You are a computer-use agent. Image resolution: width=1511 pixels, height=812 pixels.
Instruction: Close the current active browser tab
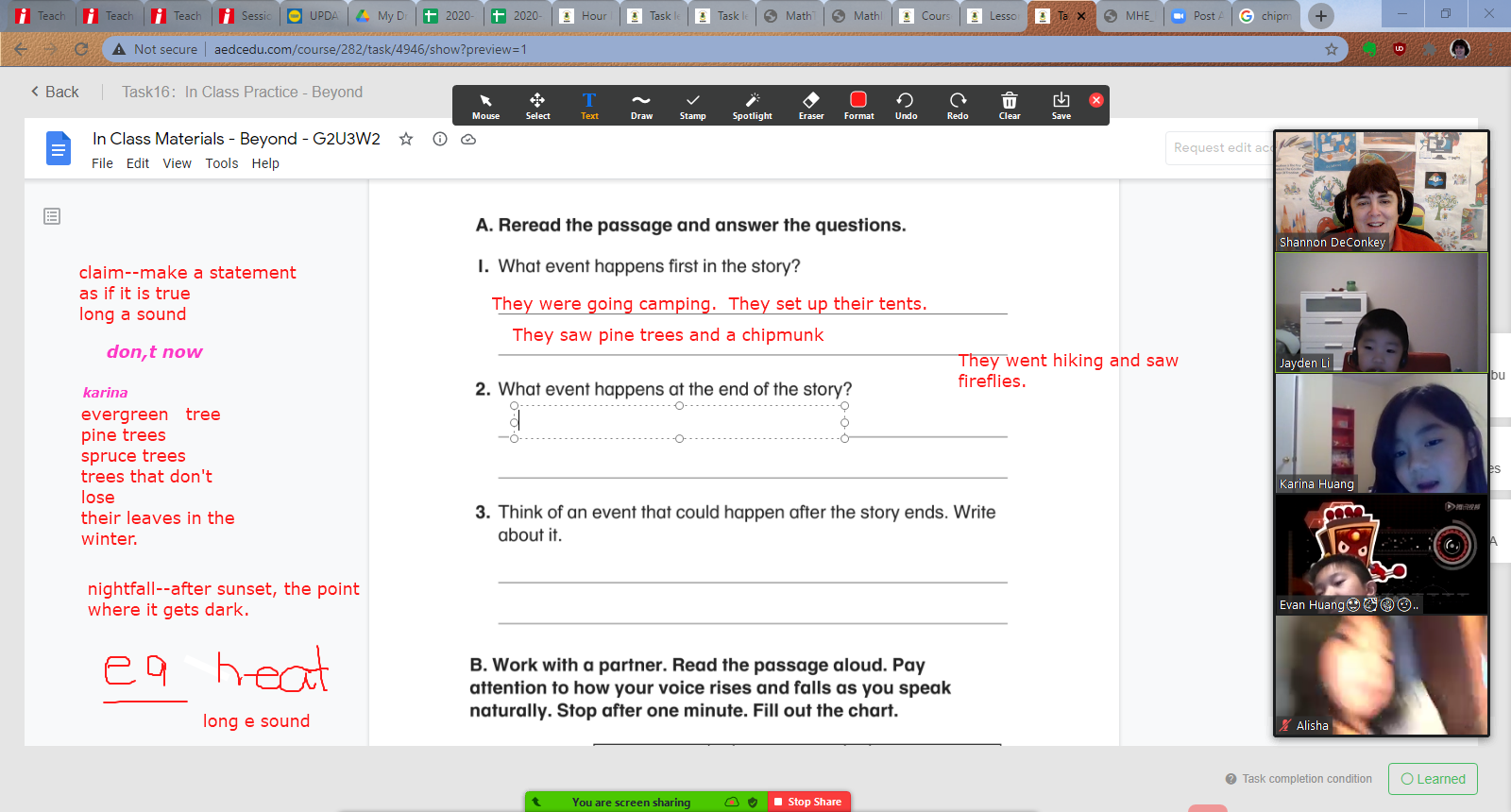(1081, 16)
